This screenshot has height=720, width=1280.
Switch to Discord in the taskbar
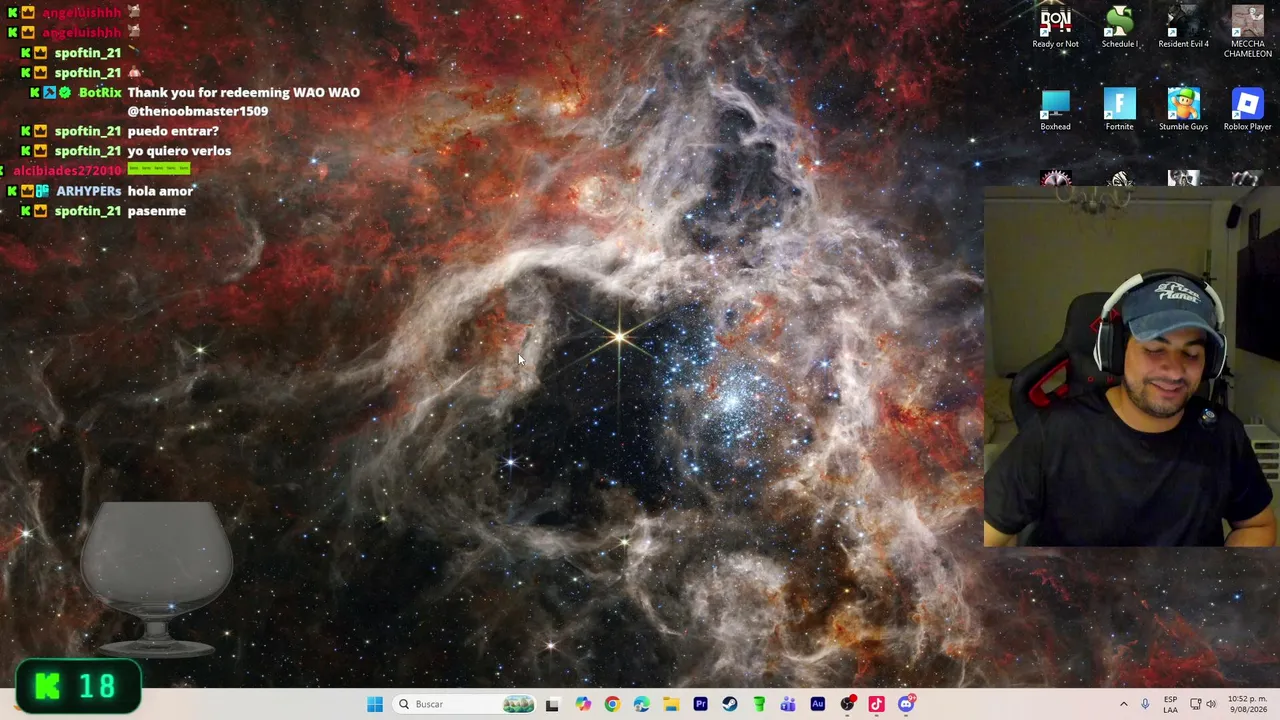click(x=906, y=704)
